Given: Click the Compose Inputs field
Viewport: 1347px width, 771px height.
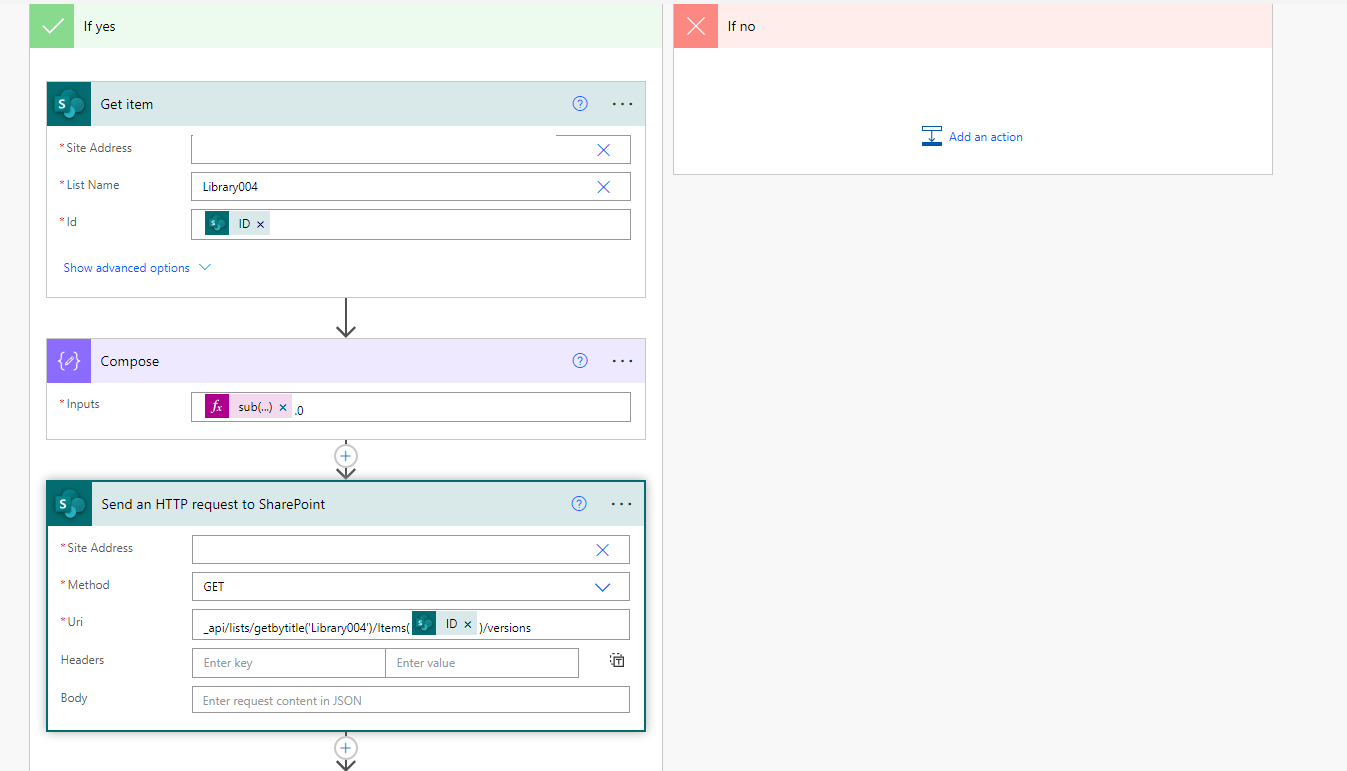Looking at the screenshot, I should [x=411, y=407].
